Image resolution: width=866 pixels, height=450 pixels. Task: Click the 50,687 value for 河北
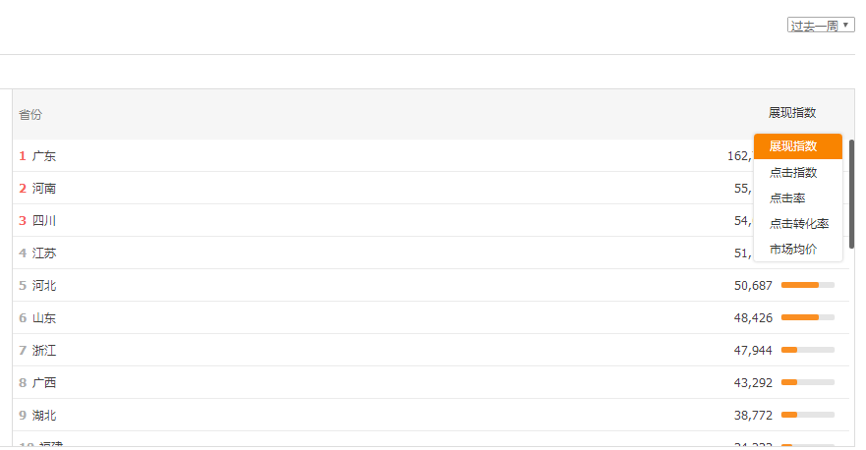753,286
